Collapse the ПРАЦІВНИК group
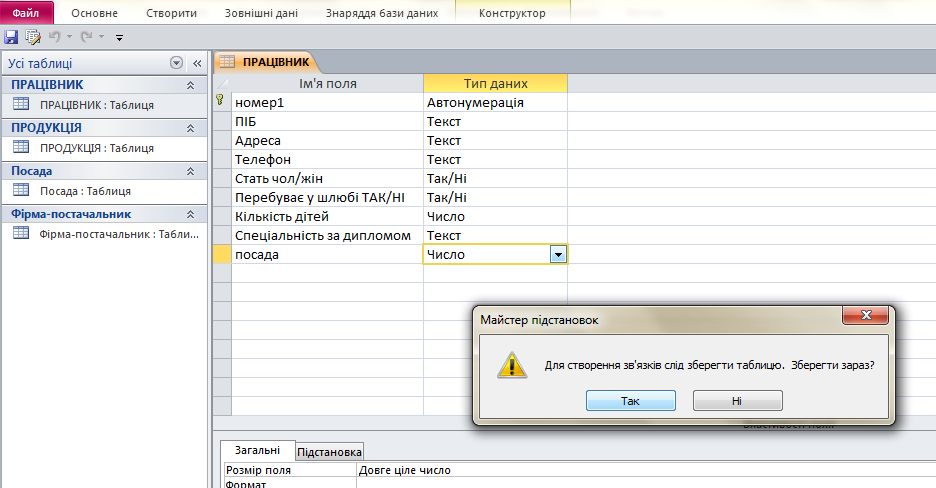936x488 pixels. pyautogui.click(x=190, y=85)
